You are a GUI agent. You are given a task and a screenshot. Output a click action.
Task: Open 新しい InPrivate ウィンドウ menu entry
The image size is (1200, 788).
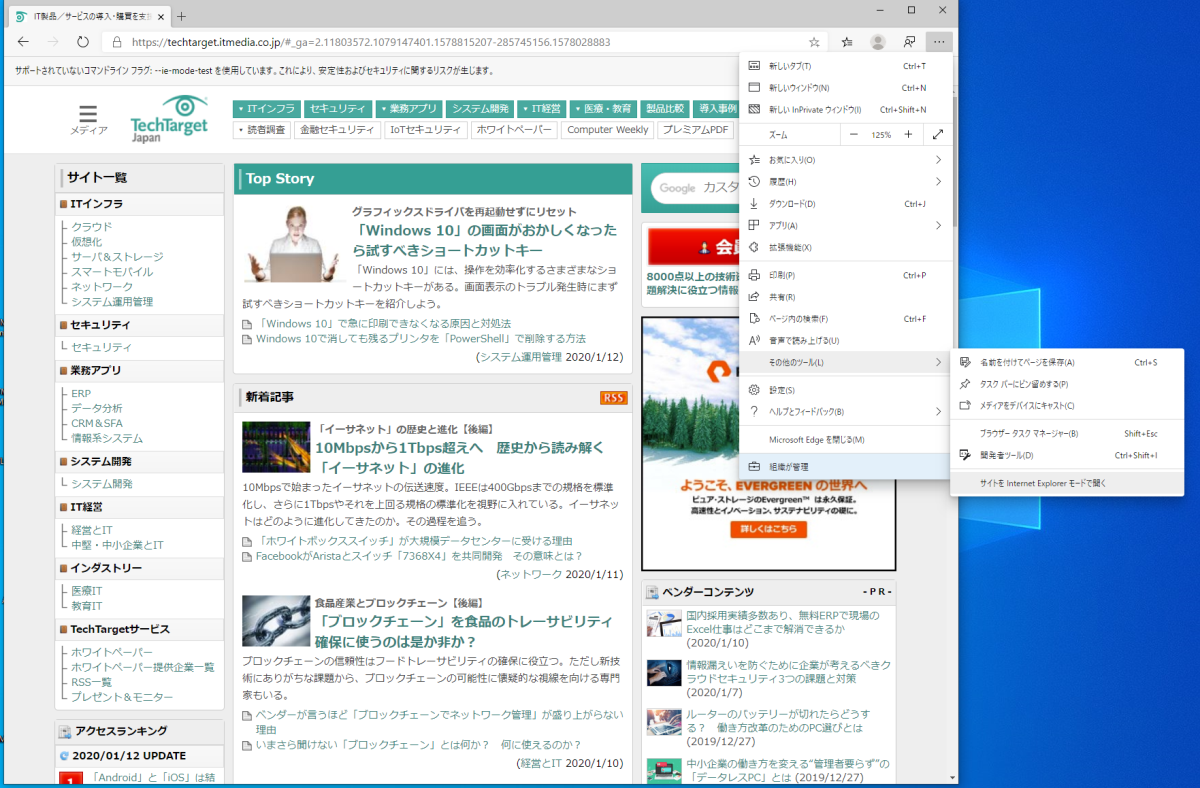[846, 110]
